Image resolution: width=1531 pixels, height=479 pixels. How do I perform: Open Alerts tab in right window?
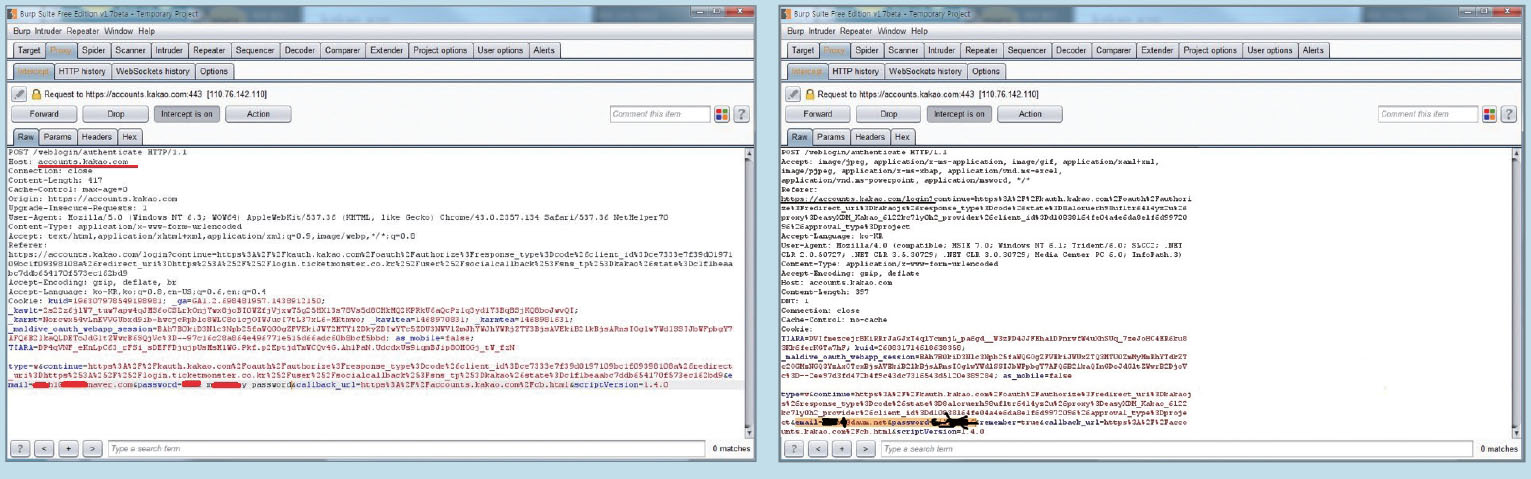pos(1313,50)
